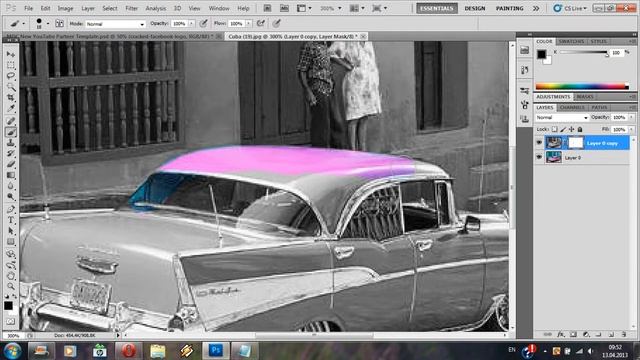The image size is (640, 360).
Task: Open the brush Mode dropdown
Action: (x=115, y=24)
